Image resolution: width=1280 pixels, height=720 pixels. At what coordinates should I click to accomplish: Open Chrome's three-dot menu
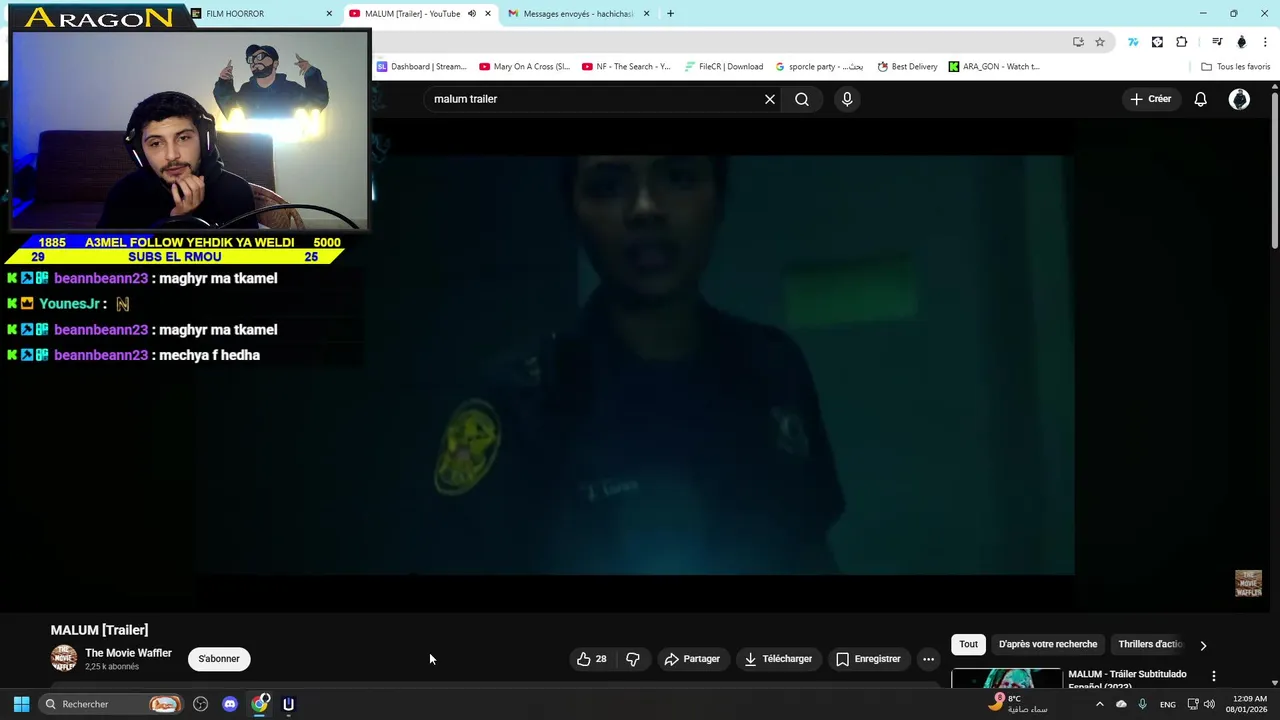[x=1266, y=42]
